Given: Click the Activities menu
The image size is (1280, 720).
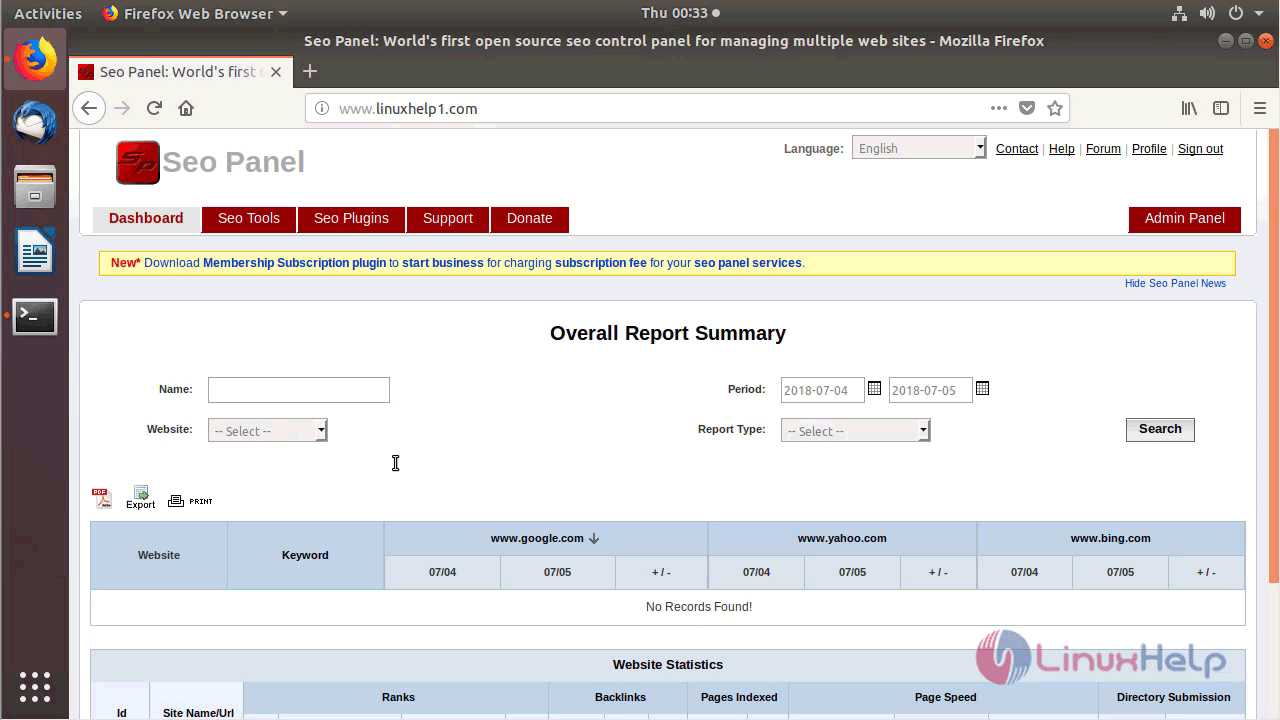Looking at the screenshot, I should (x=48, y=13).
